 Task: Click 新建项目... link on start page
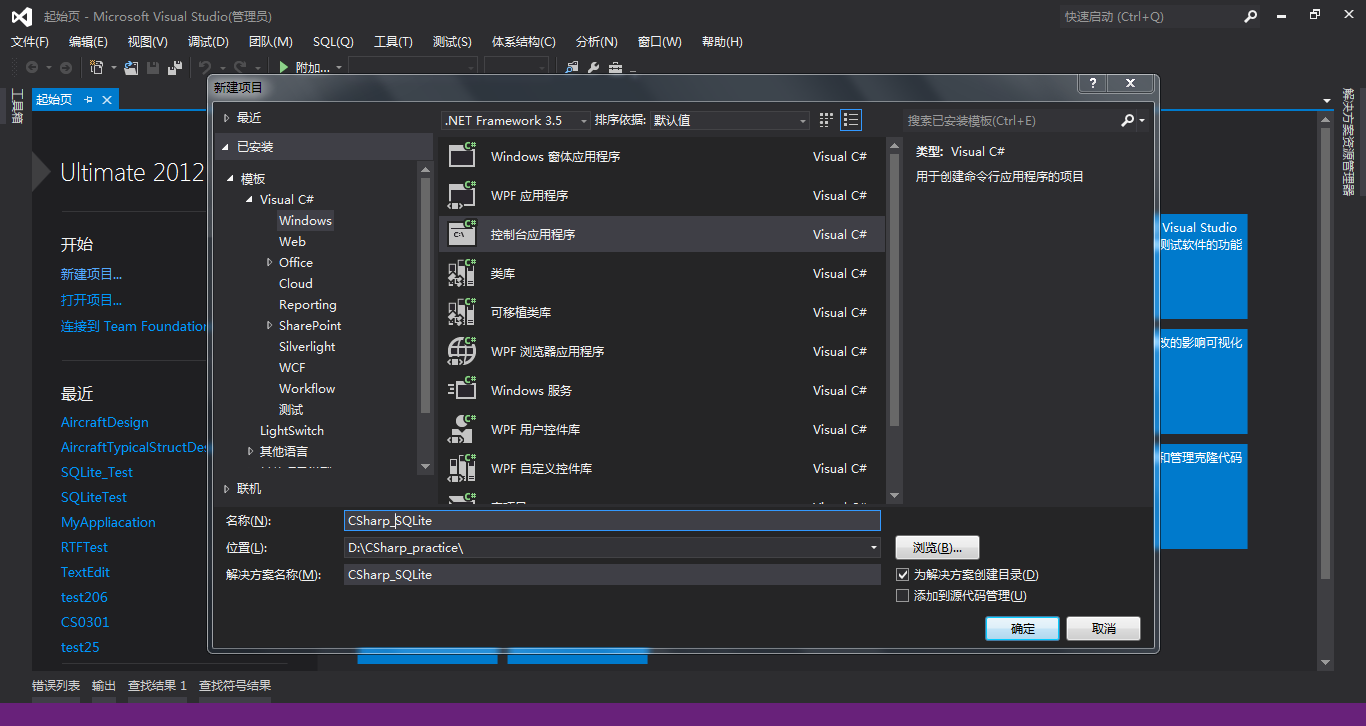pyautogui.click(x=91, y=274)
